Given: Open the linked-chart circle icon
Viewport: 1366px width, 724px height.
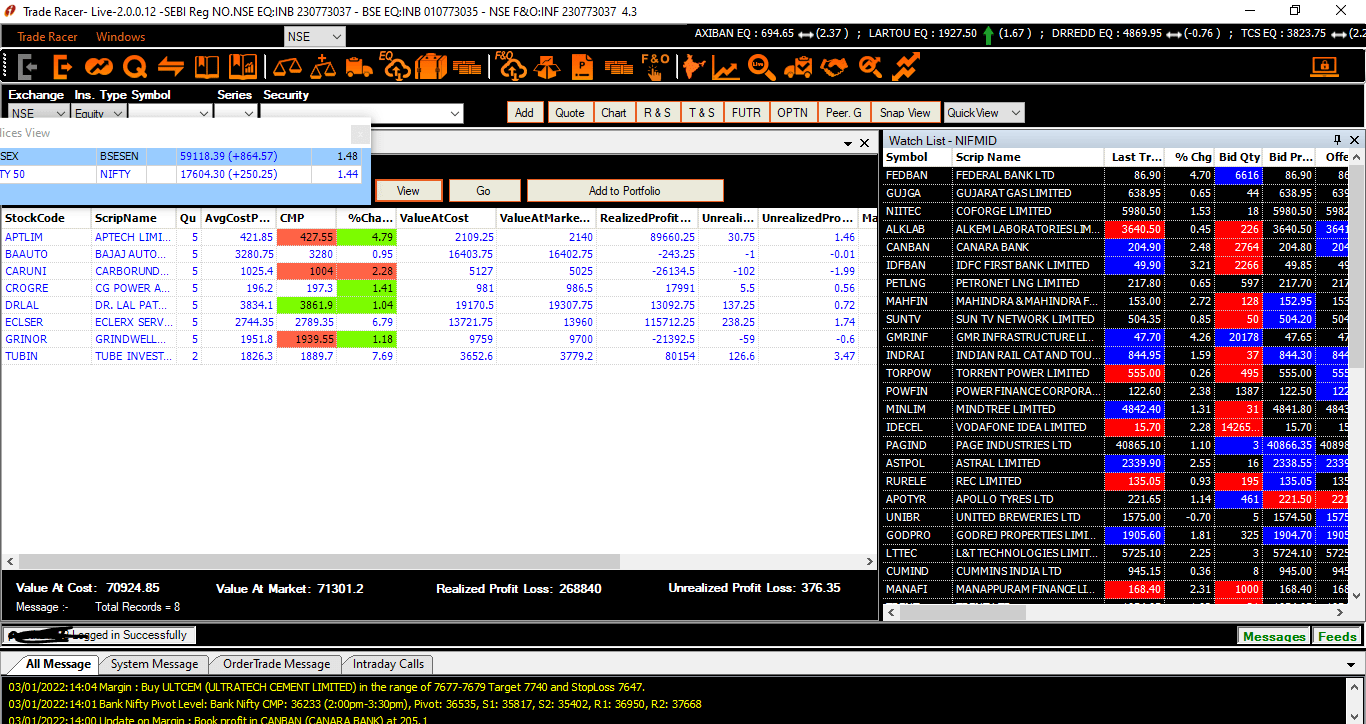Looking at the screenshot, I should (x=98, y=67).
